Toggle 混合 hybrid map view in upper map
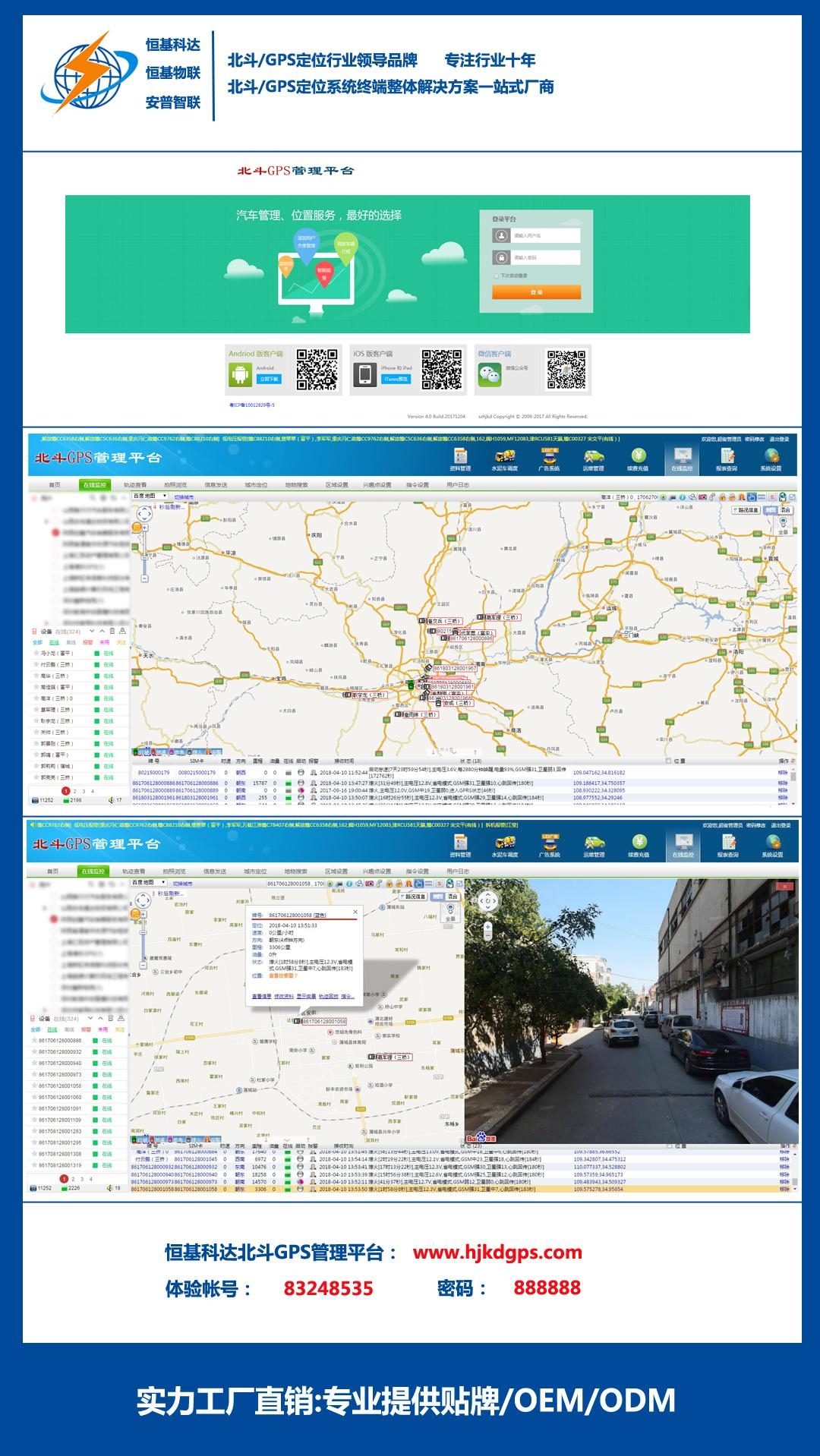Image resolution: width=820 pixels, height=1456 pixels. 785,510
